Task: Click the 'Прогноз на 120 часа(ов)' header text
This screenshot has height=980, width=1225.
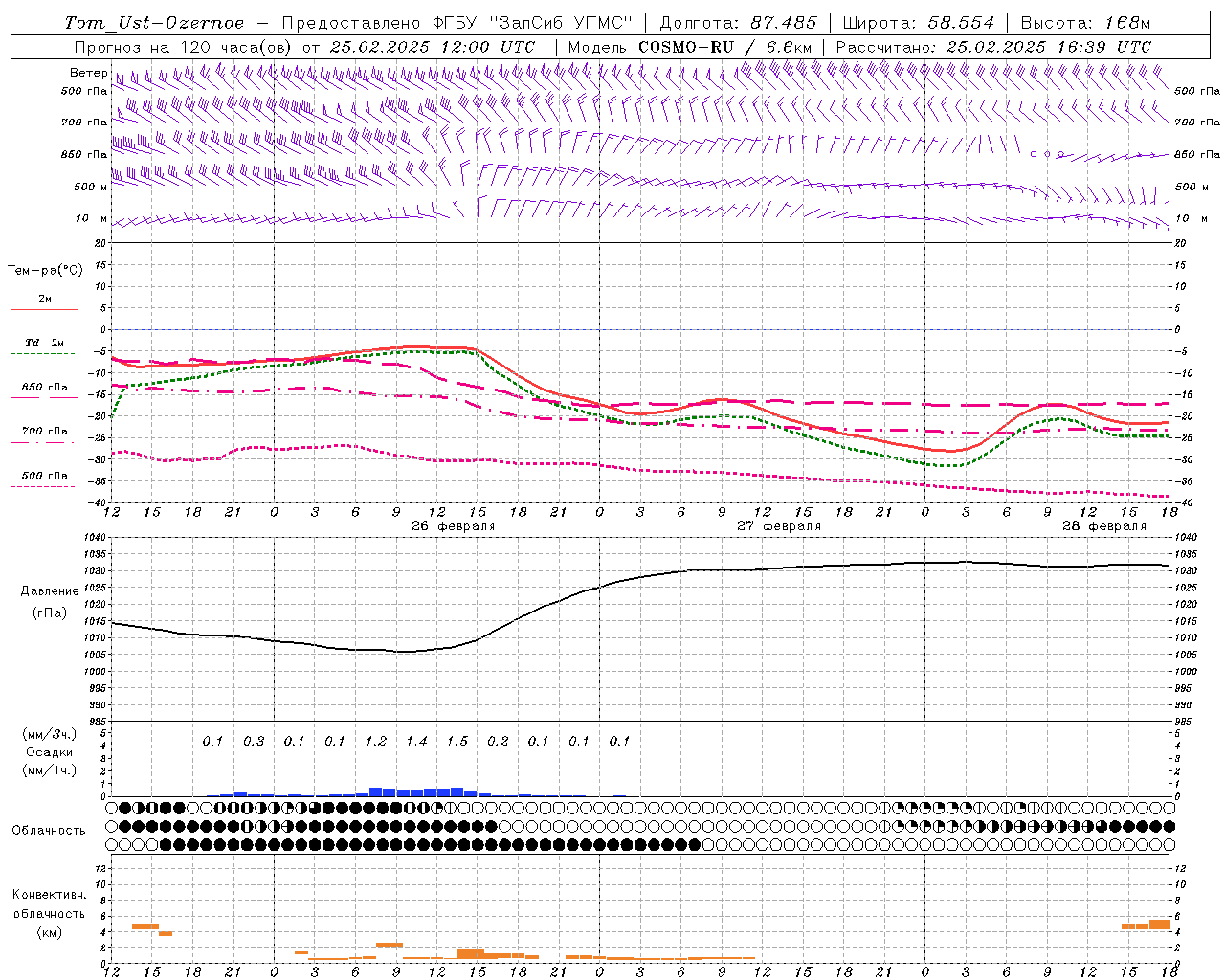Action: click(184, 47)
